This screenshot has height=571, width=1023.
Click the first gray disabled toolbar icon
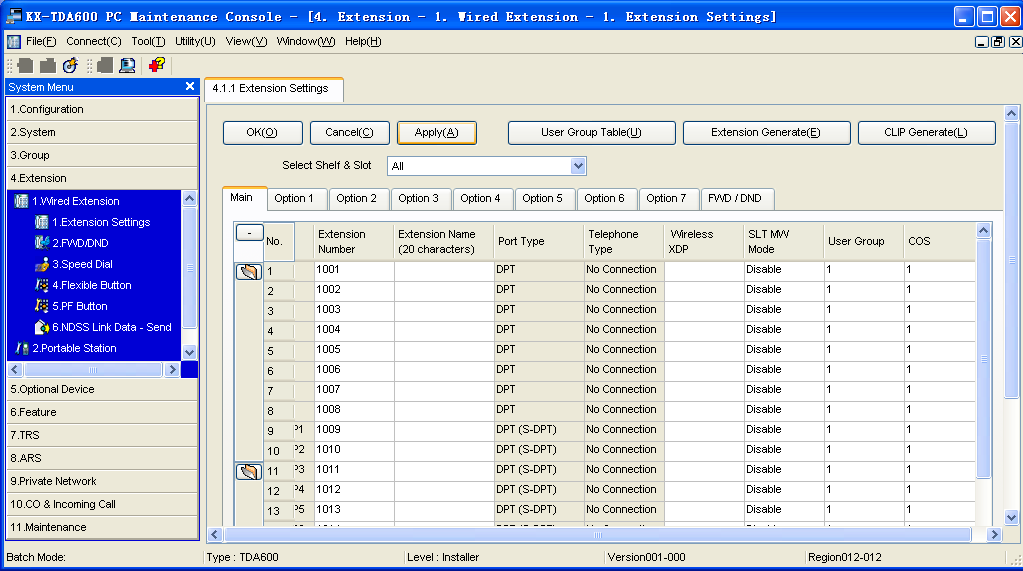click(25, 65)
